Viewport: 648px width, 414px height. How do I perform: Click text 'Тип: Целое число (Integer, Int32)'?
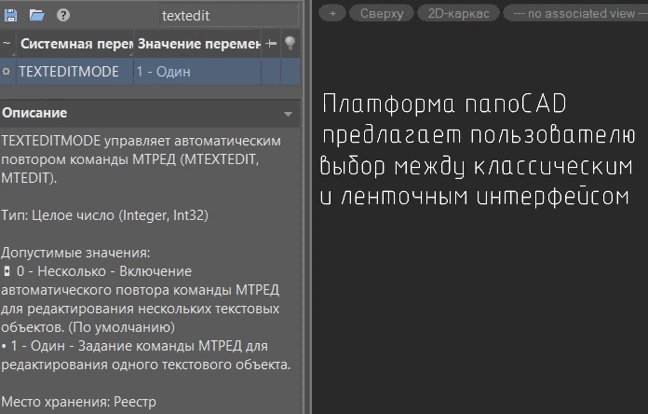[x=105, y=215]
